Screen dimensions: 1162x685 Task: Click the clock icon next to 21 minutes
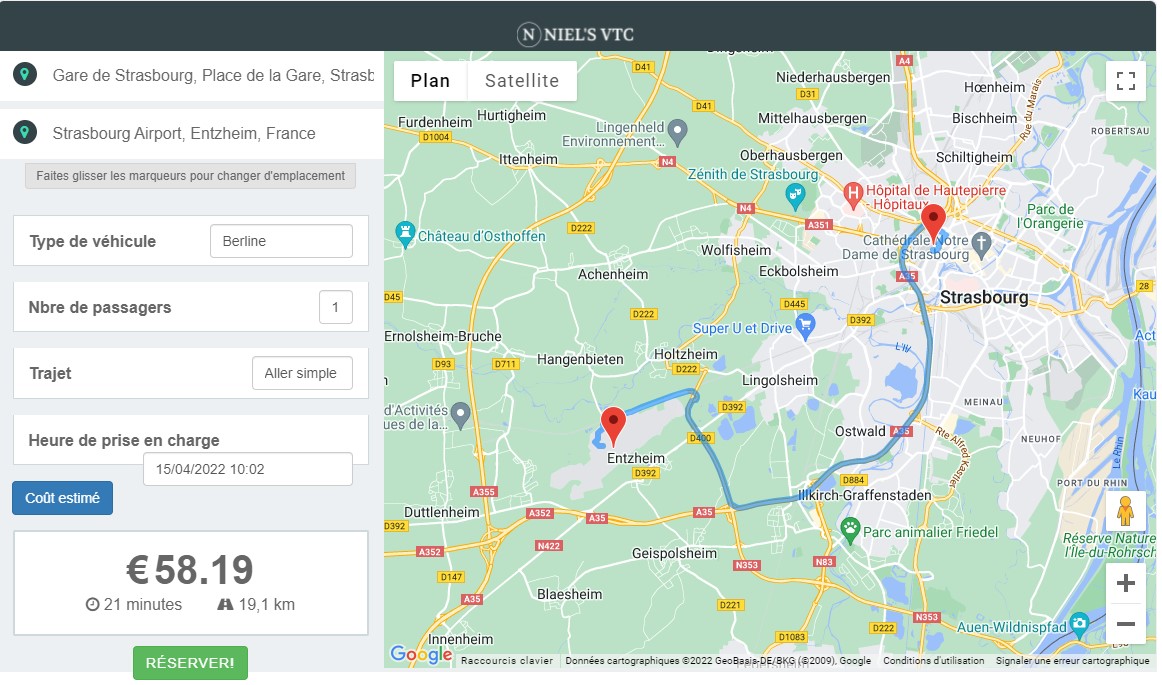(95, 604)
